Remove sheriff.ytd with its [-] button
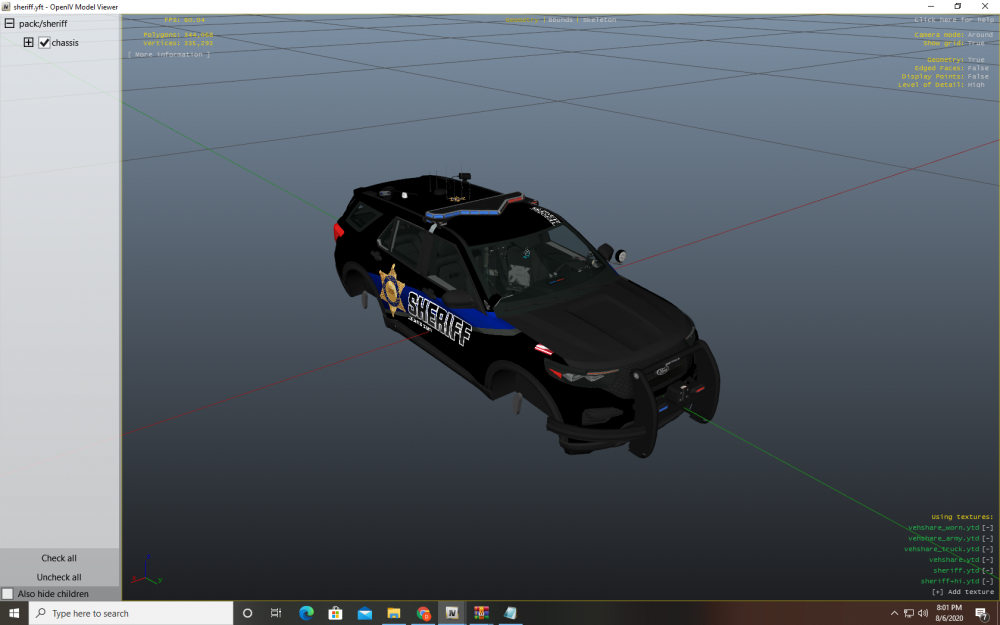The width and height of the screenshot is (1000, 625). coord(987,571)
